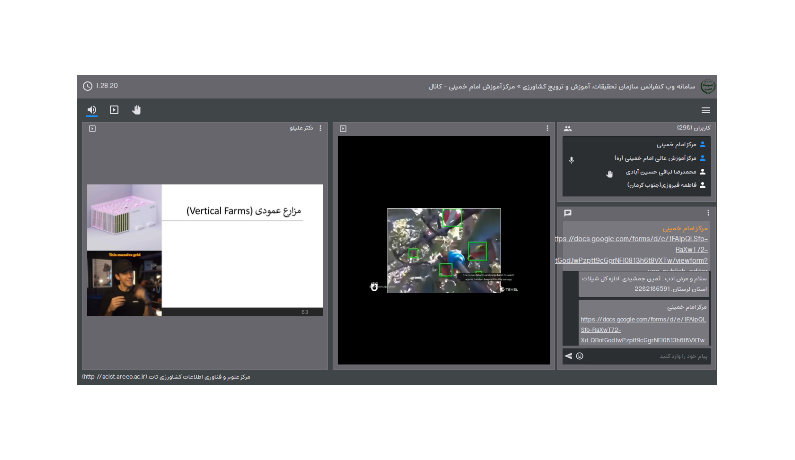The height and width of the screenshot is (460, 795).
Task: Raise hand using the toolbar hand icon
Action: click(136, 110)
